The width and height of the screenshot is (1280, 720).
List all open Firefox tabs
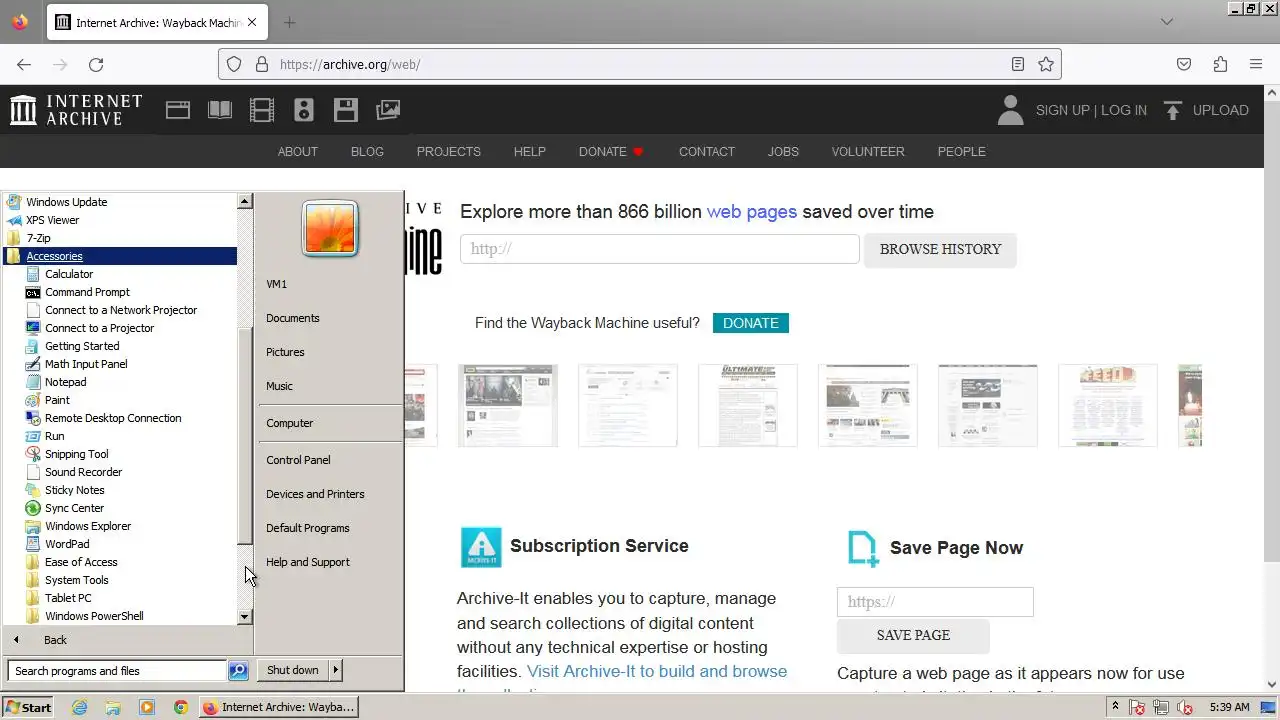(x=1167, y=22)
